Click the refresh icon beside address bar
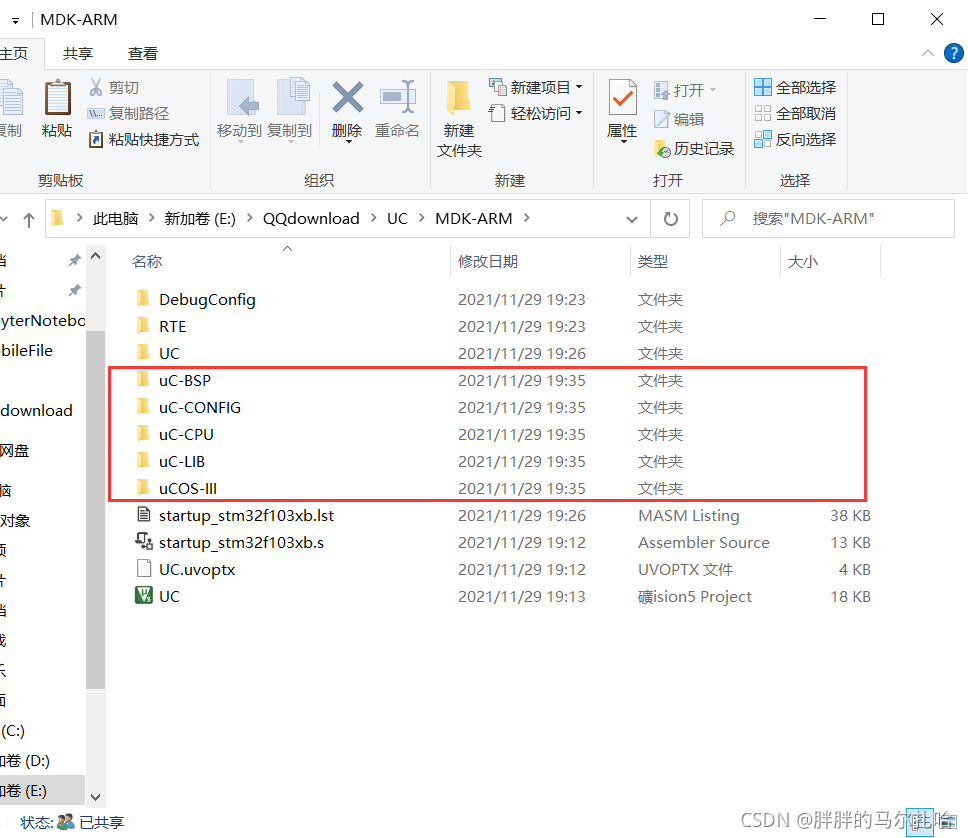Screen dimensions: 968x838 pyautogui.click(x=670, y=219)
